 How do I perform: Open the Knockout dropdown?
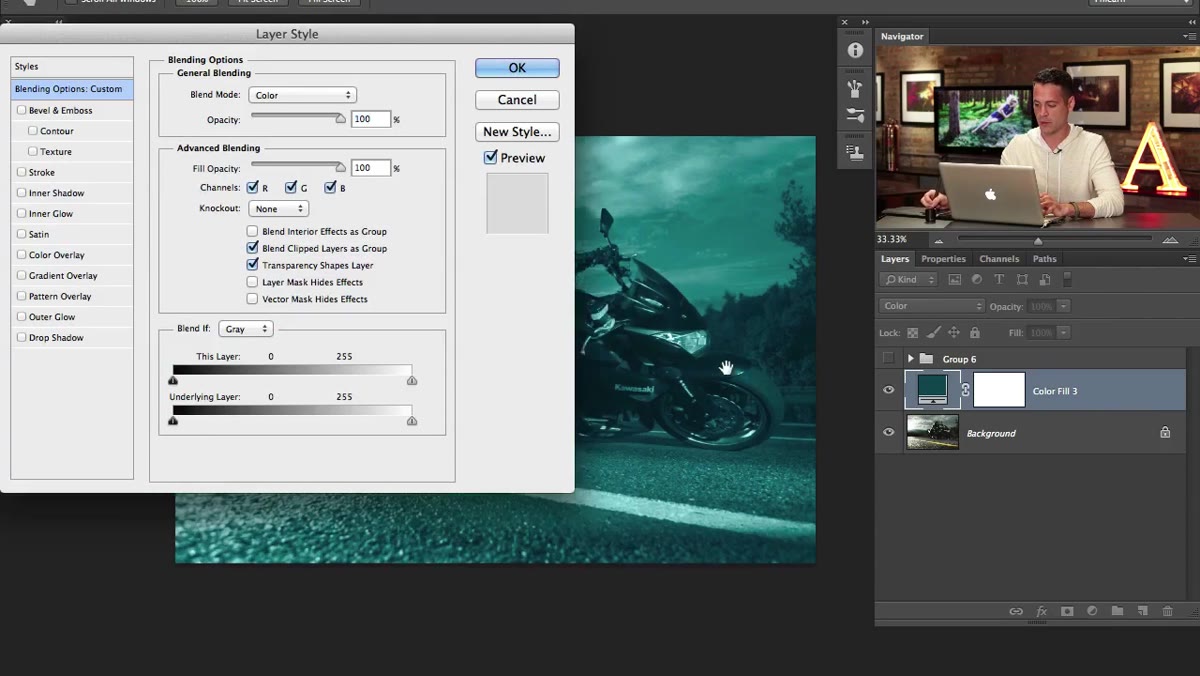279,209
